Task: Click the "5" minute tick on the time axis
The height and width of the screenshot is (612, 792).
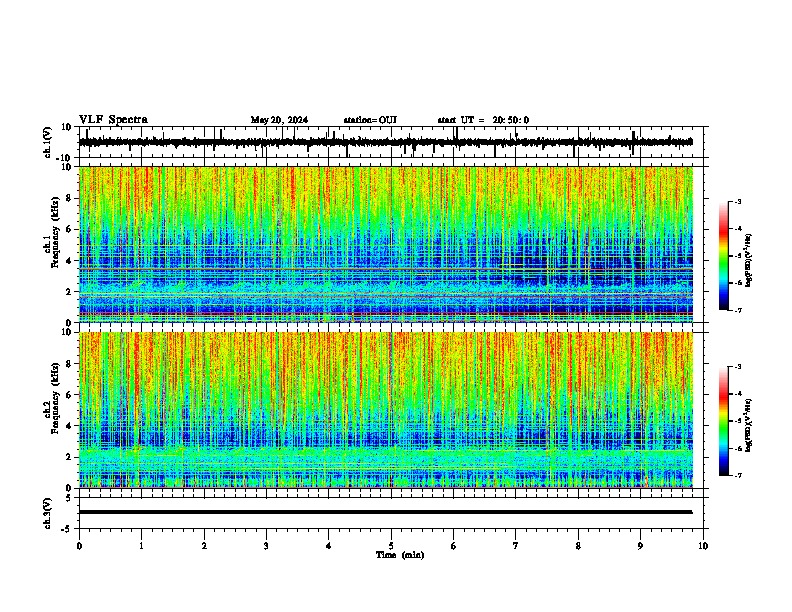Action: tap(391, 546)
